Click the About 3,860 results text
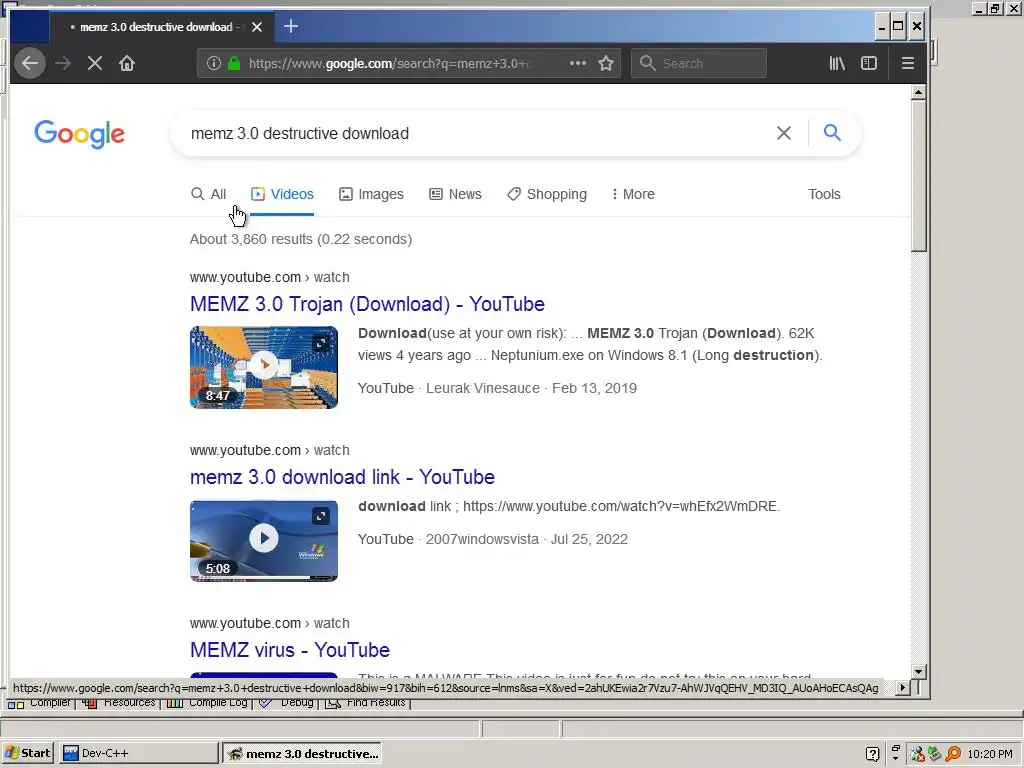Viewport: 1024px width, 768px height. pos(300,239)
